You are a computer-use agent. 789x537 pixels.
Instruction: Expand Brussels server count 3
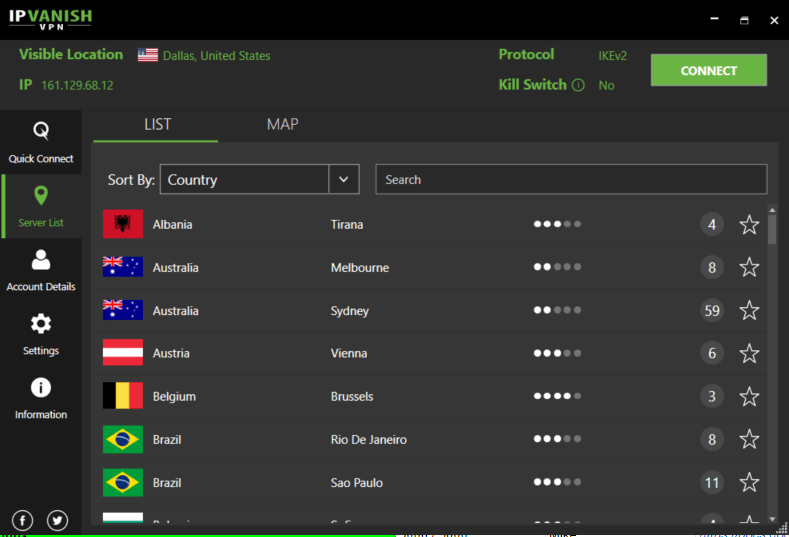point(712,397)
